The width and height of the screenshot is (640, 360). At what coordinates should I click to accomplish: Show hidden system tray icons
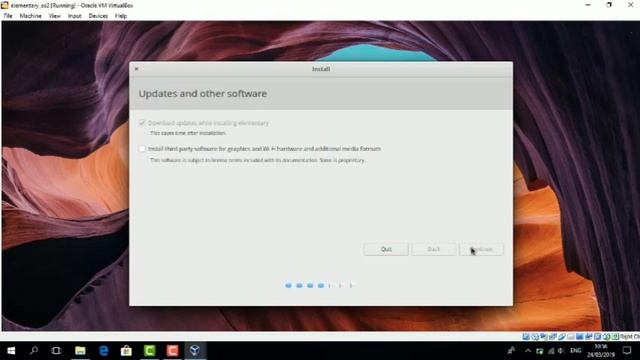(x=528, y=351)
